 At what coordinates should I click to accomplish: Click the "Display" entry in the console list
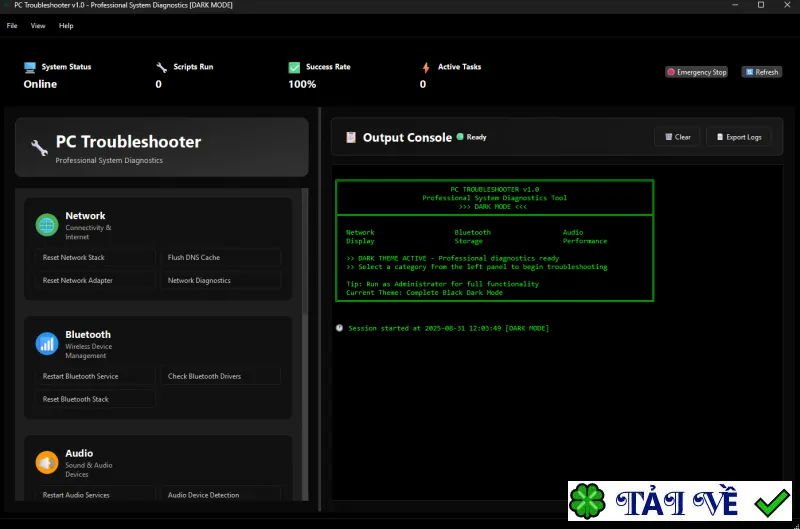tap(360, 241)
